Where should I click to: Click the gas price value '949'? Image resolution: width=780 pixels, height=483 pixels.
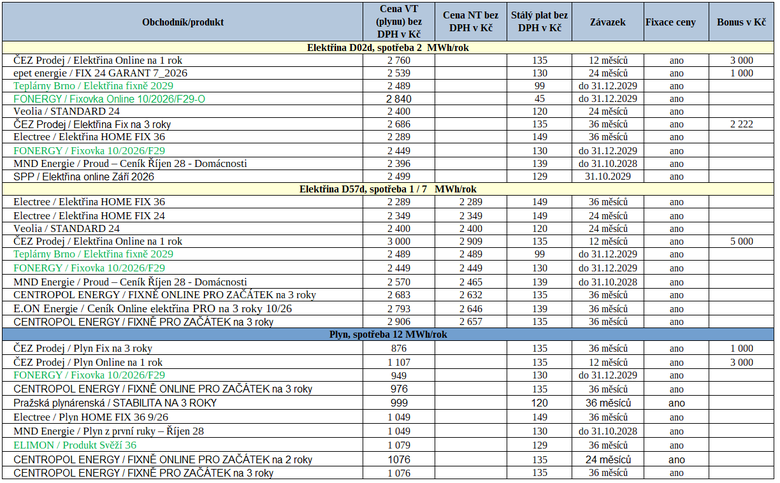(399, 376)
